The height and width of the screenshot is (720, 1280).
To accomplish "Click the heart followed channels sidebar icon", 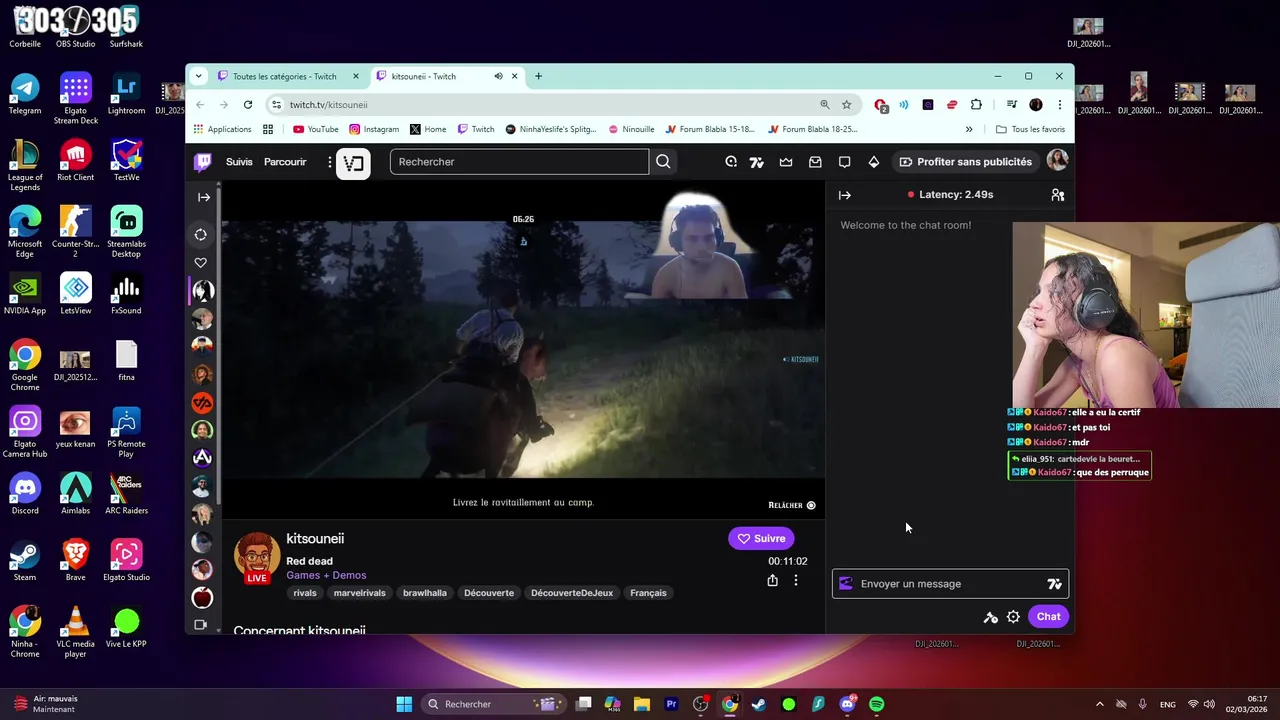I will coord(201,263).
